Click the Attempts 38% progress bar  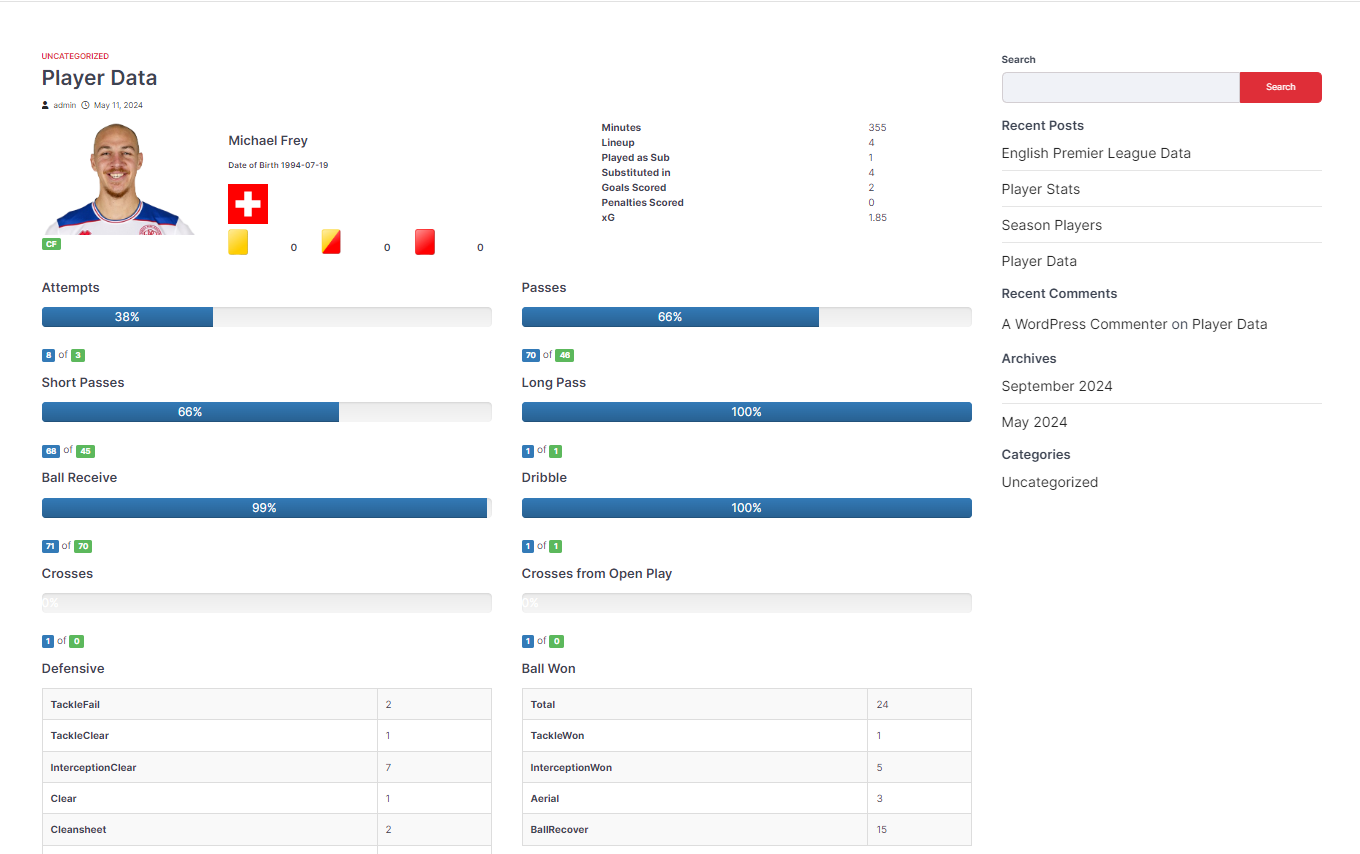[266, 317]
